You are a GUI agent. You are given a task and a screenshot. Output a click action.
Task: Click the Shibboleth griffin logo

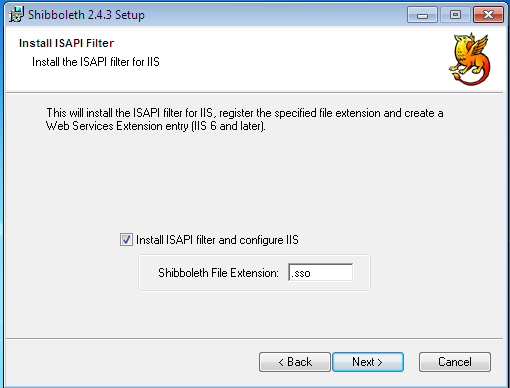click(x=470, y=59)
